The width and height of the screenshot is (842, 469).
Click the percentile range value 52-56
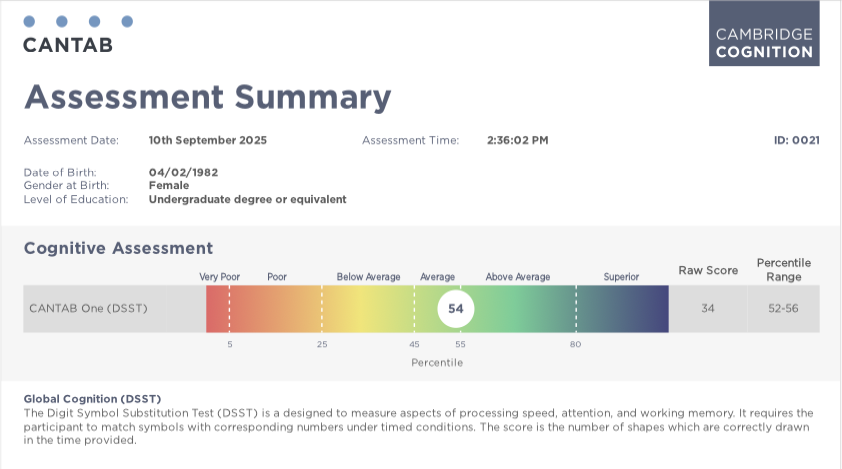[783, 308]
